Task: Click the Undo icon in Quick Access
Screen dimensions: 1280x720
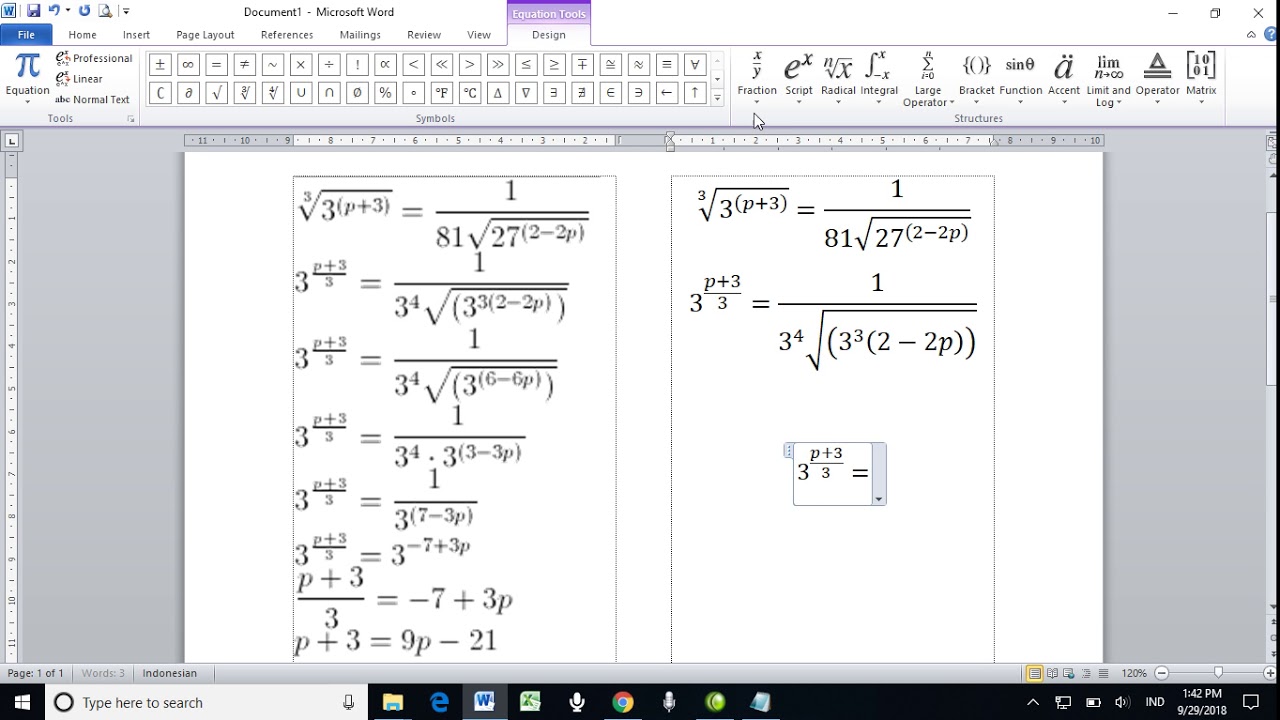Action: (54, 11)
